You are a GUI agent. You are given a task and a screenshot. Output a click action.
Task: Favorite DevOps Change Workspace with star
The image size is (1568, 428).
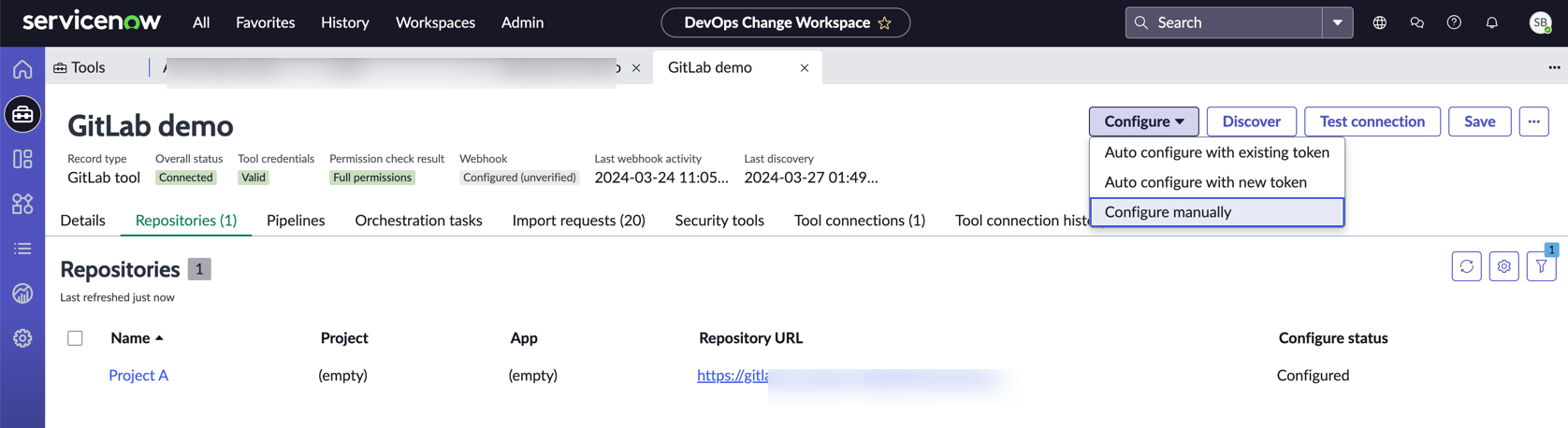(x=885, y=22)
